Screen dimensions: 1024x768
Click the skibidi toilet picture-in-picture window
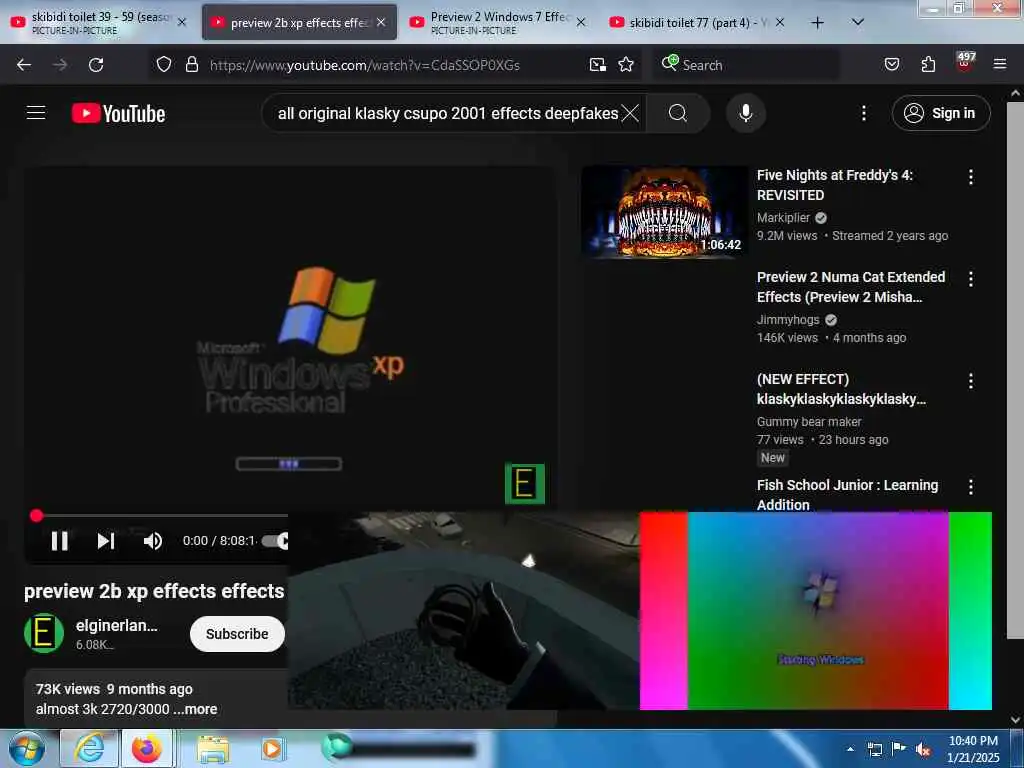(x=464, y=611)
